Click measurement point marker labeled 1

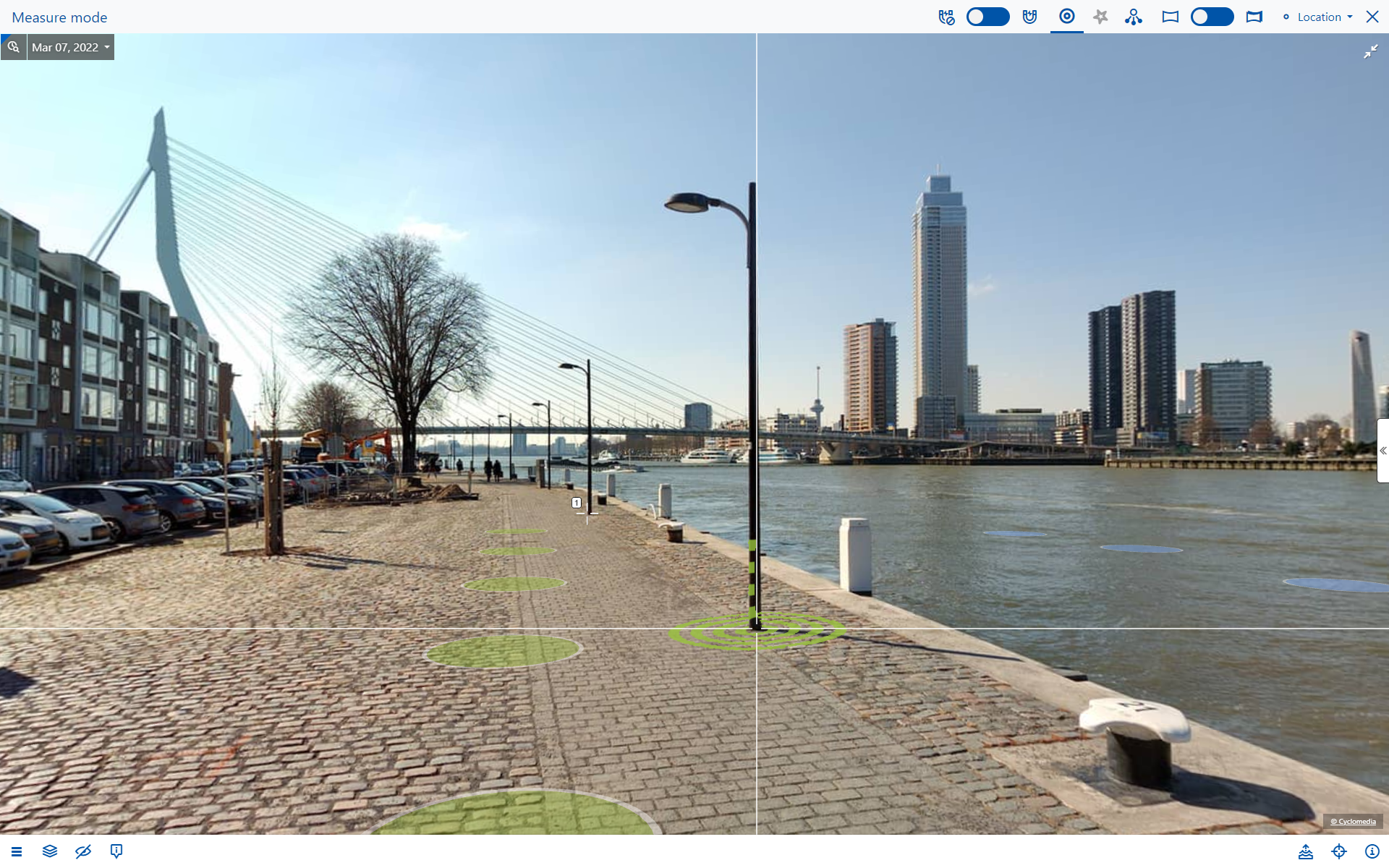[577, 503]
